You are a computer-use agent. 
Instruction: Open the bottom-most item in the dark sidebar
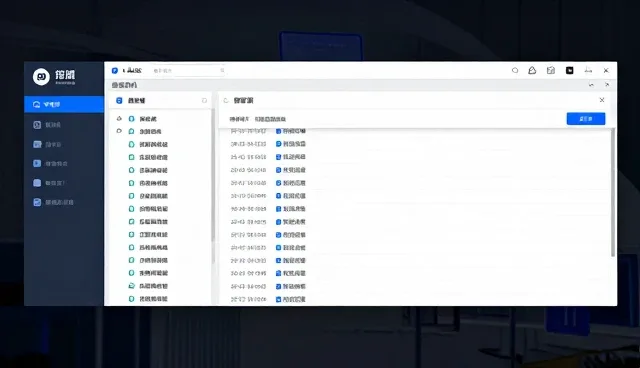pyautogui.click(x=64, y=202)
